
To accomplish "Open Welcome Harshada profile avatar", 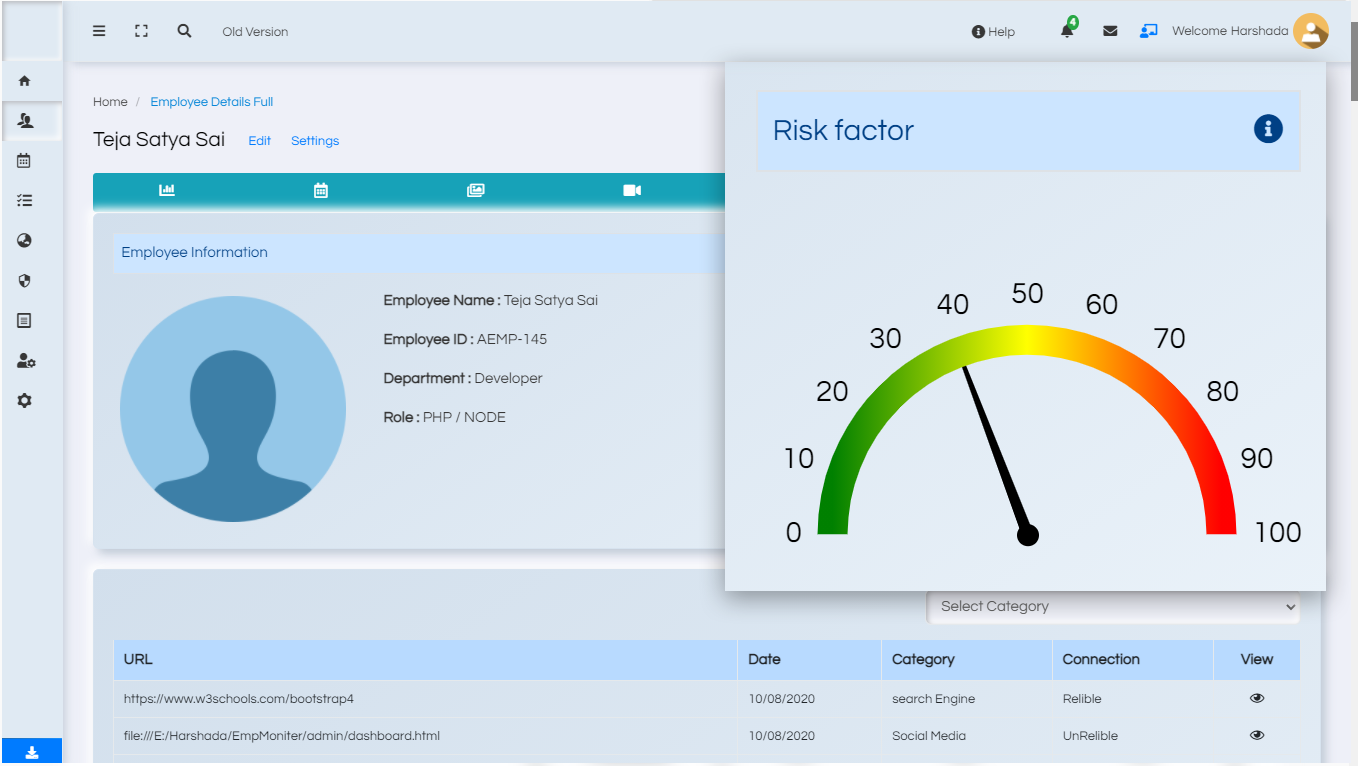I will 1311,31.
